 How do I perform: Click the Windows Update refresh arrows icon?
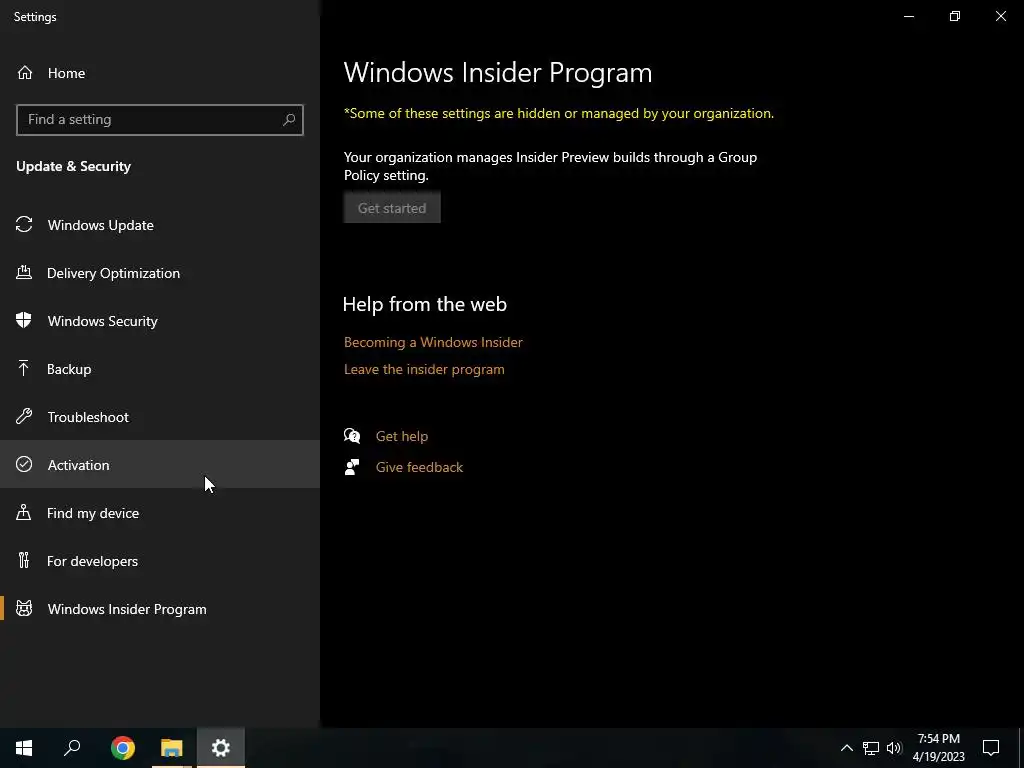pos(24,225)
